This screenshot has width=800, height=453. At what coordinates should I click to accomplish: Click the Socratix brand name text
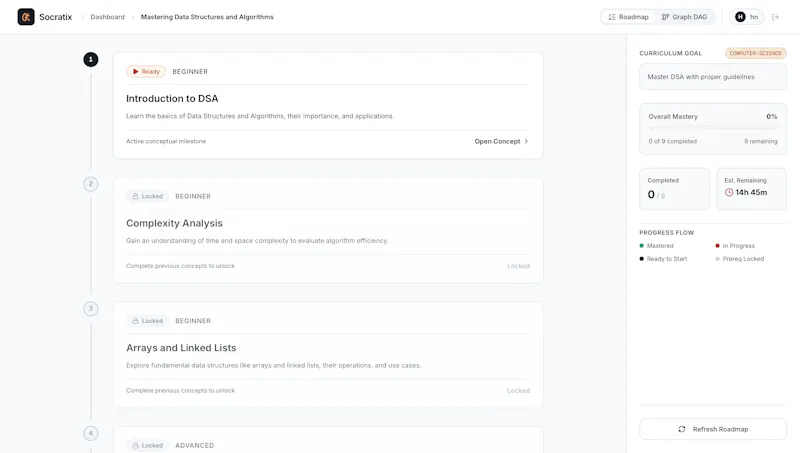click(56, 17)
